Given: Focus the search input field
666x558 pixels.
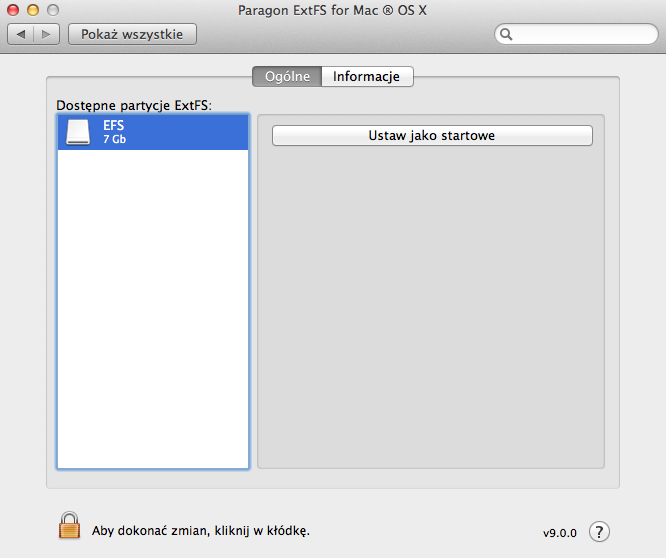Looking at the screenshot, I should (x=576, y=34).
